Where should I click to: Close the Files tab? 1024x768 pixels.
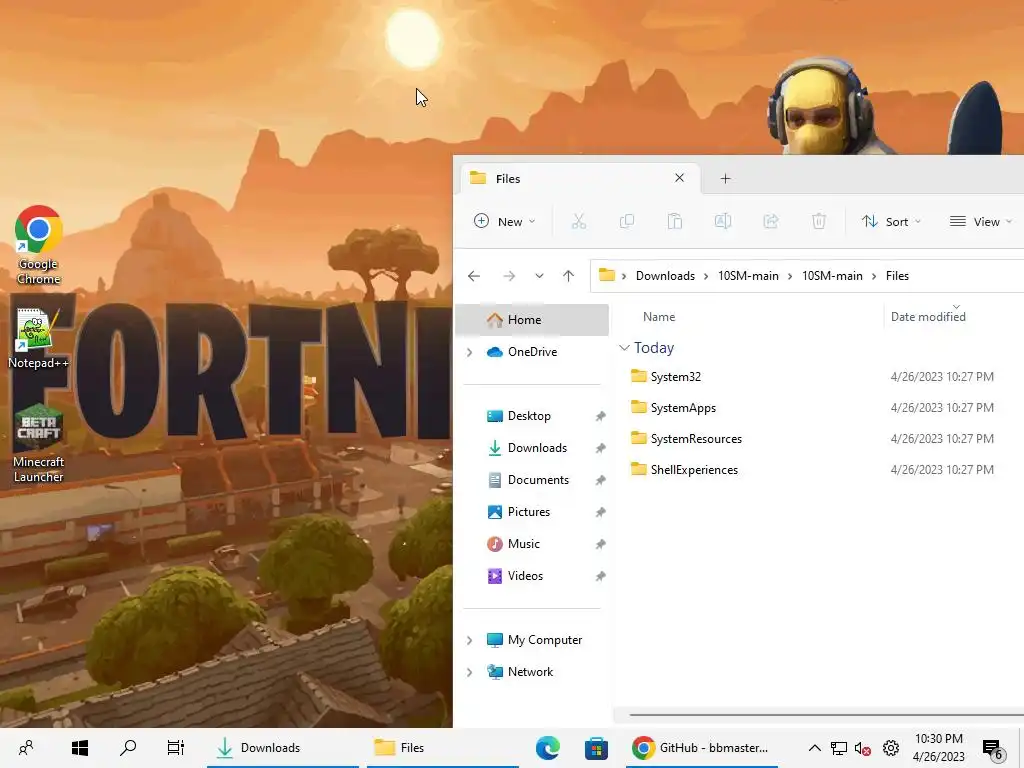[680, 178]
